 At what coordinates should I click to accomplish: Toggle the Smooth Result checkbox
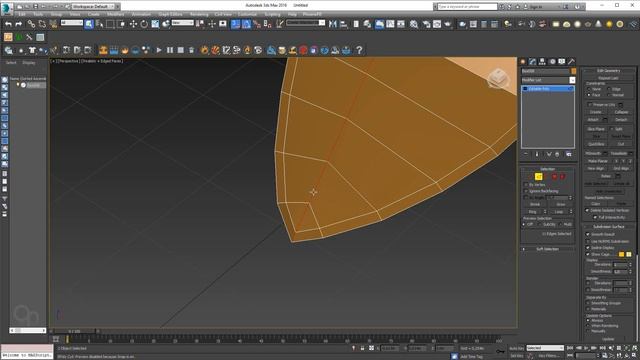(588, 234)
